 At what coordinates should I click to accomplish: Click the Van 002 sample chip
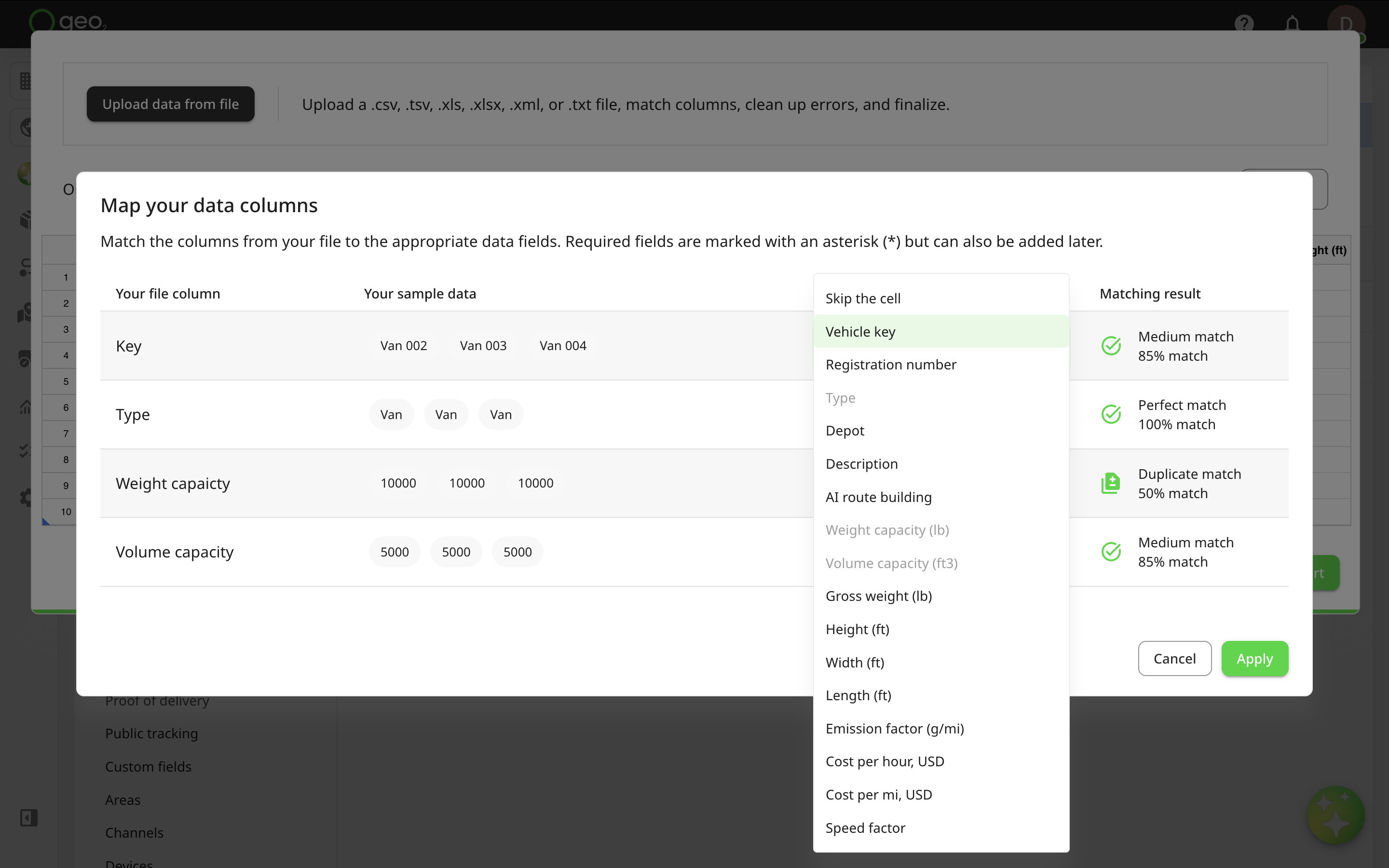pyautogui.click(x=404, y=346)
